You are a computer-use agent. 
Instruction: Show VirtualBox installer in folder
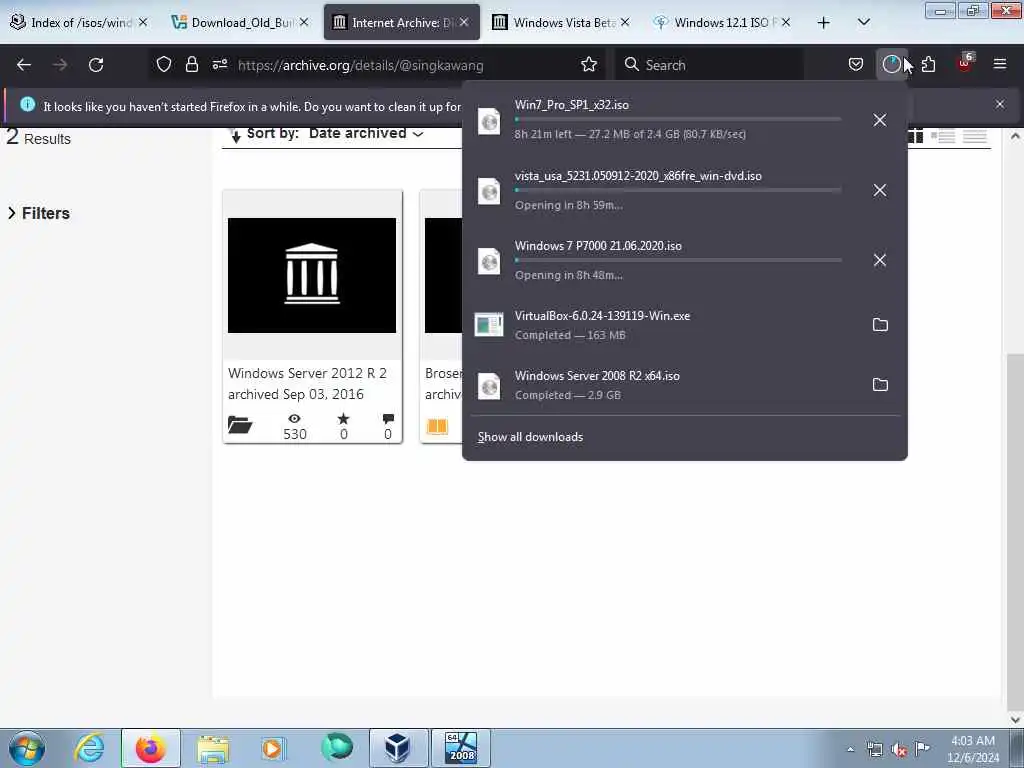(880, 325)
